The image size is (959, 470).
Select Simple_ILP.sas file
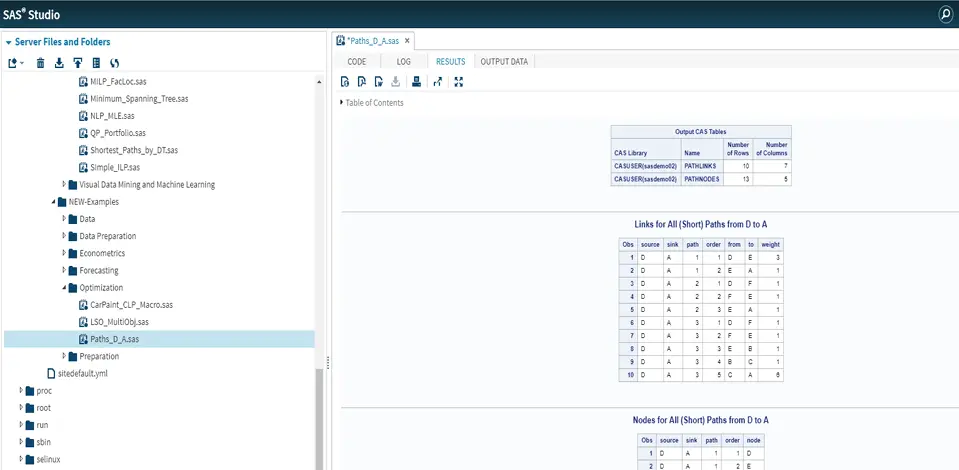114,167
